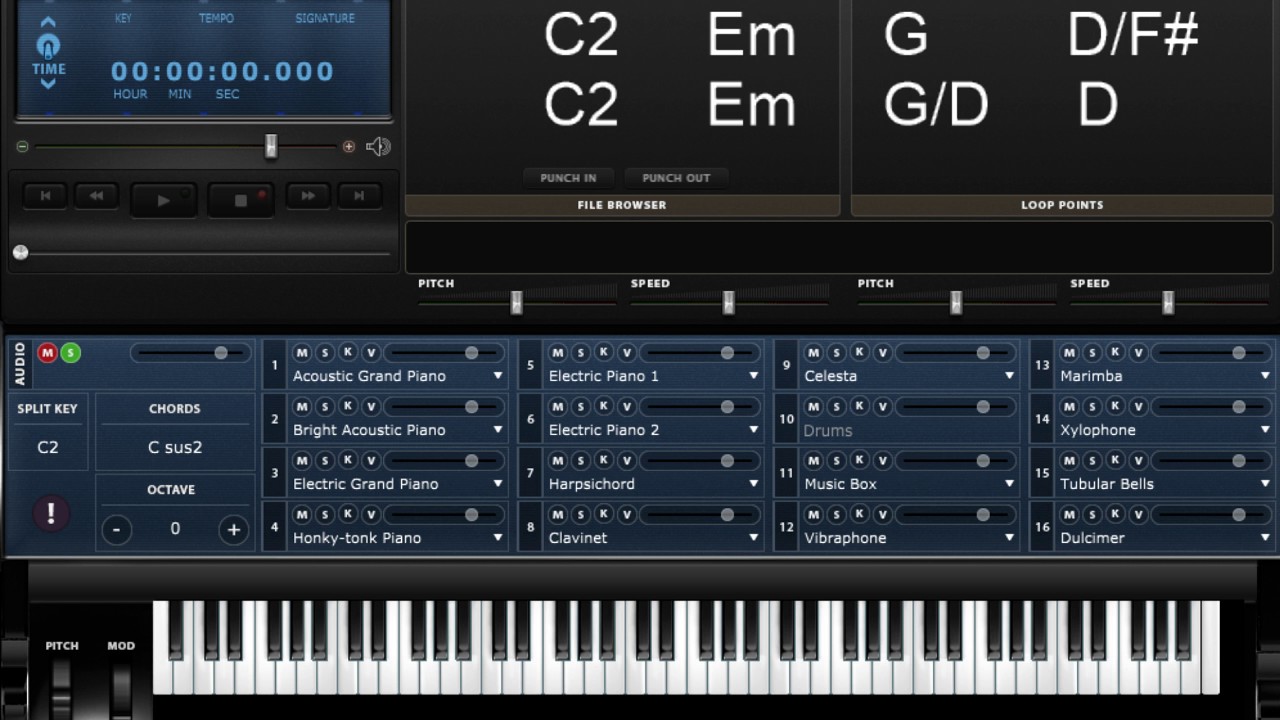Open Honky-tonk Piano instrument dropdown
1280x720 pixels.
498,538
